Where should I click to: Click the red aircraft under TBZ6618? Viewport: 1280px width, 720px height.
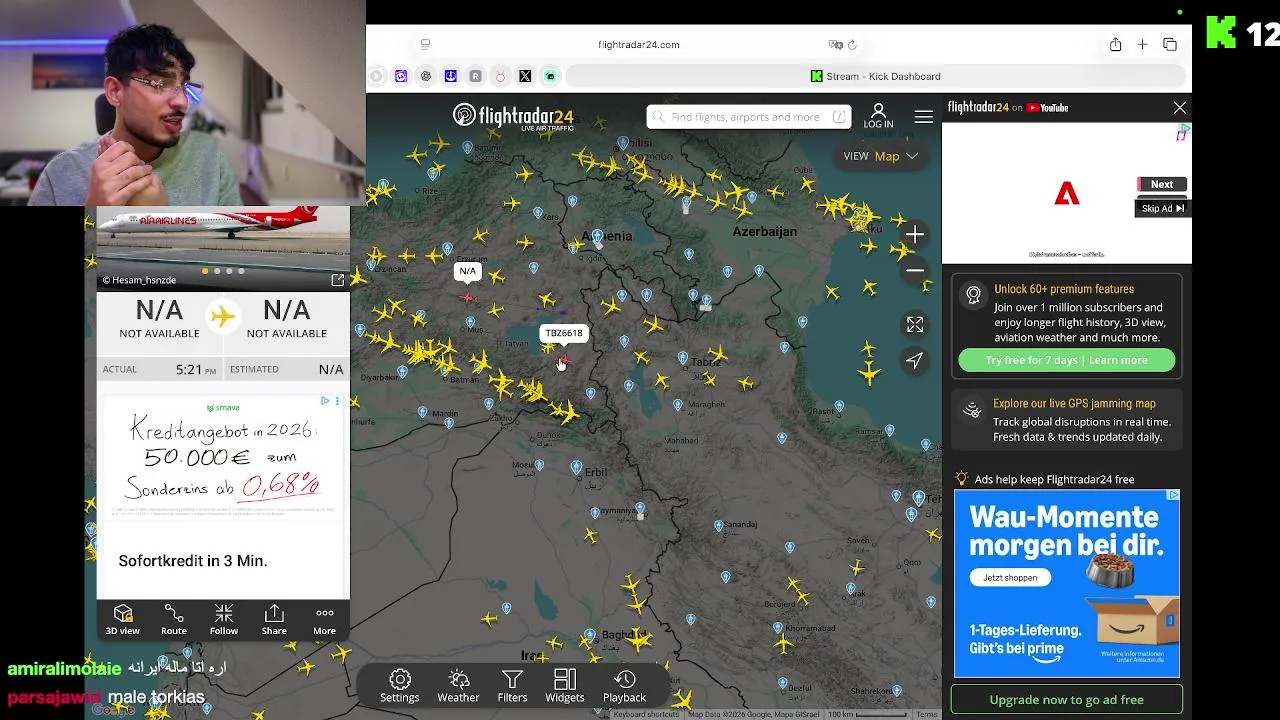coord(564,360)
